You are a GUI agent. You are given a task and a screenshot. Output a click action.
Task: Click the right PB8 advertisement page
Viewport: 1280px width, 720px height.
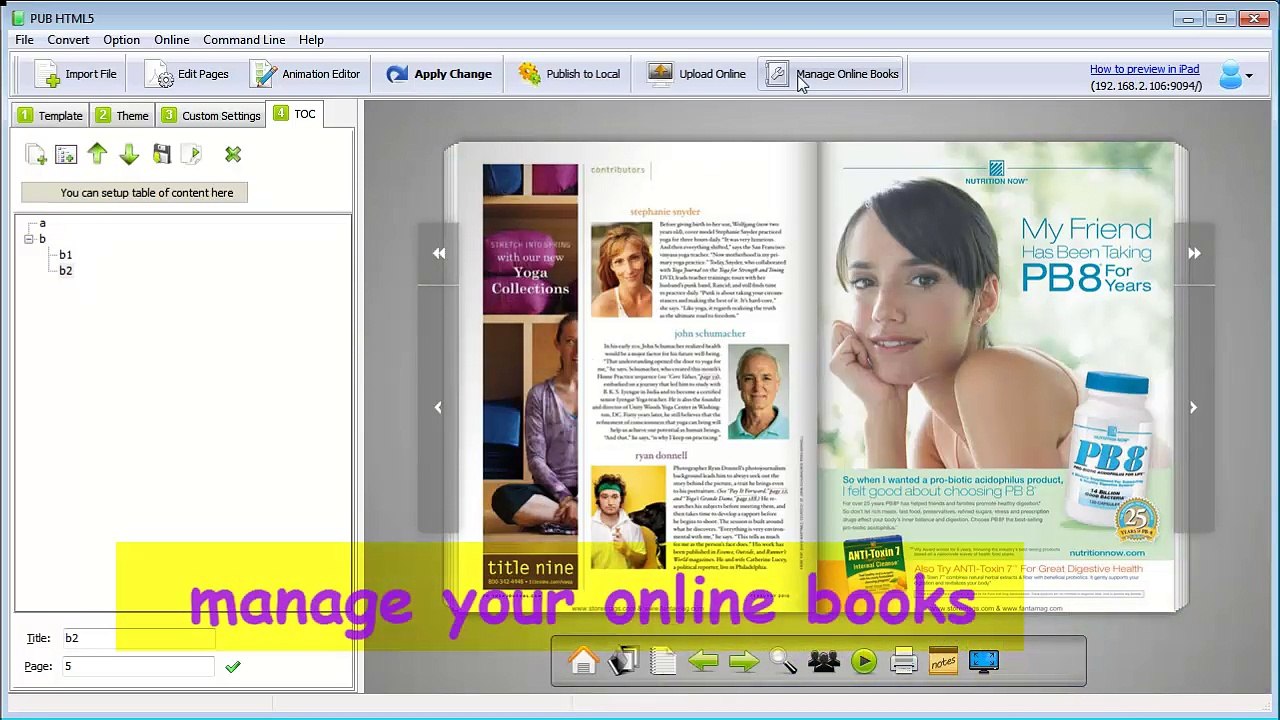point(997,377)
